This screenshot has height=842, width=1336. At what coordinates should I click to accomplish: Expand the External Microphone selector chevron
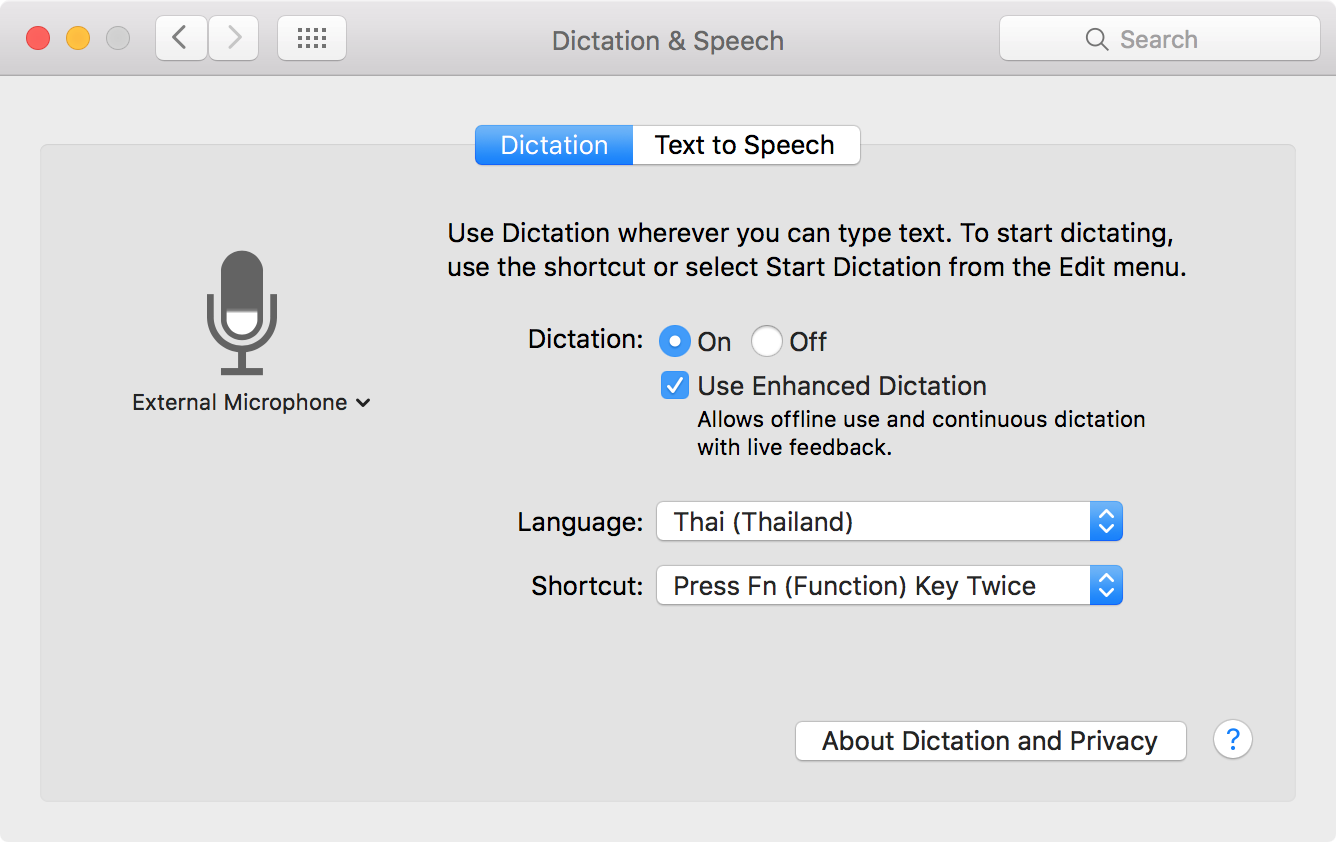(363, 402)
